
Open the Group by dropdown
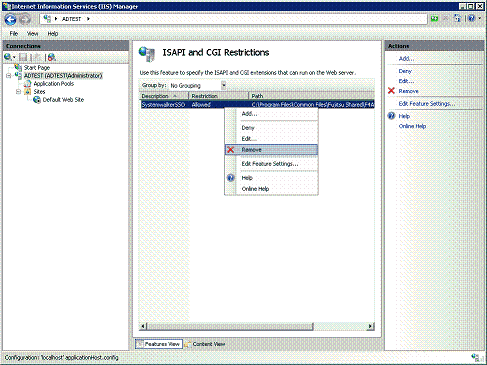pos(223,85)
